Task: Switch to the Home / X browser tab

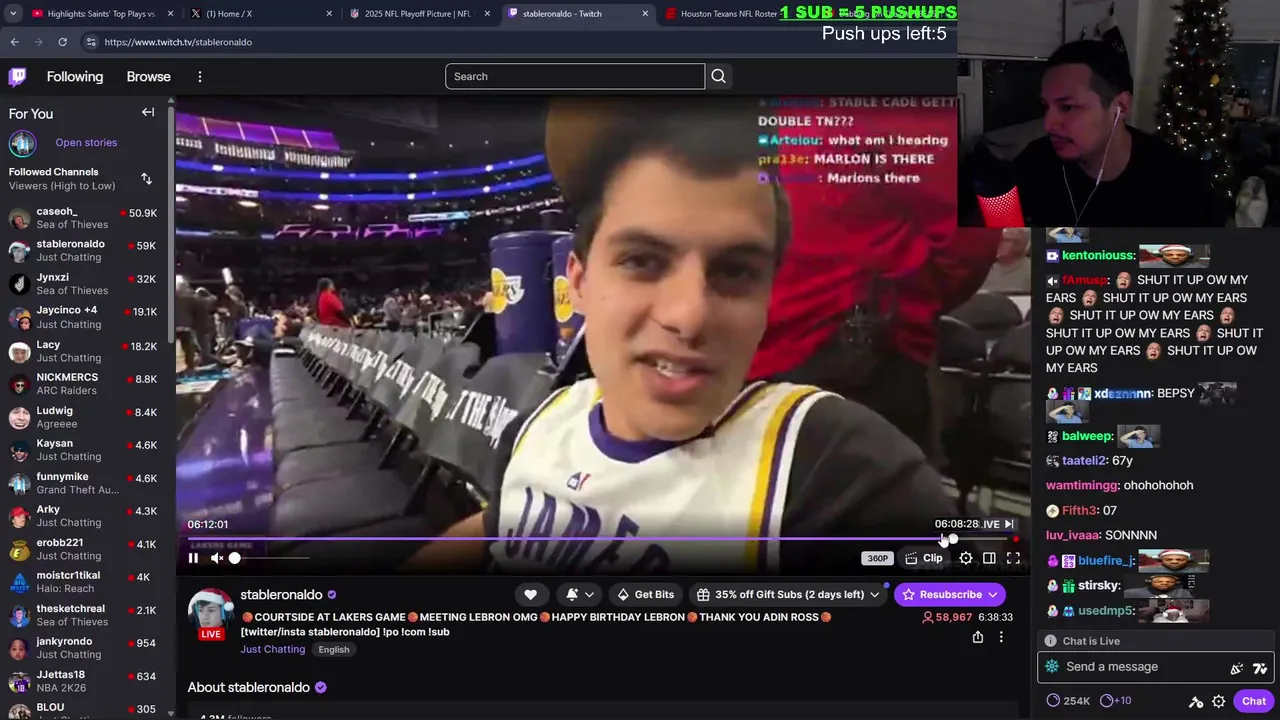Action: [260, 14]
